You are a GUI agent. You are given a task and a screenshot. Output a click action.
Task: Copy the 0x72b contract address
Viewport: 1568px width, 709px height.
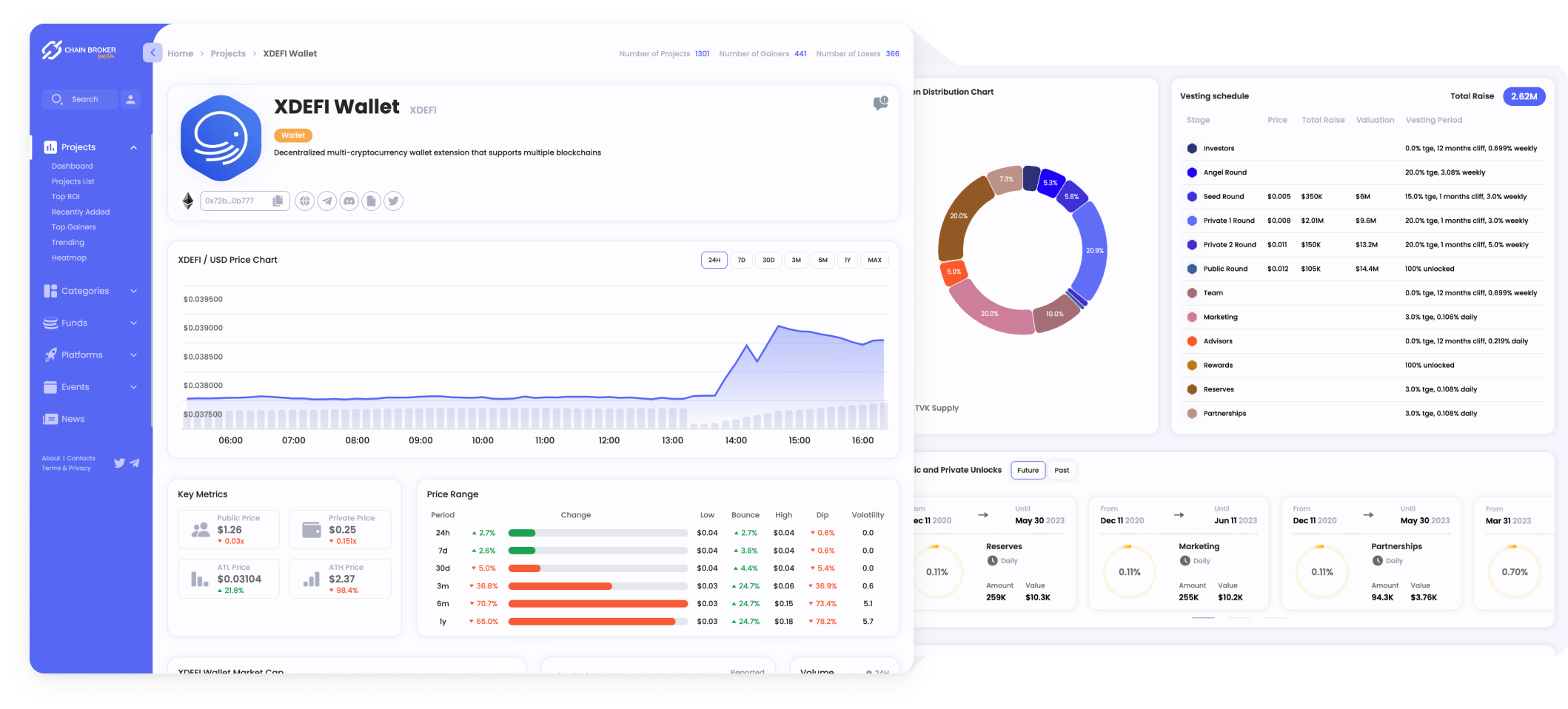278,201
